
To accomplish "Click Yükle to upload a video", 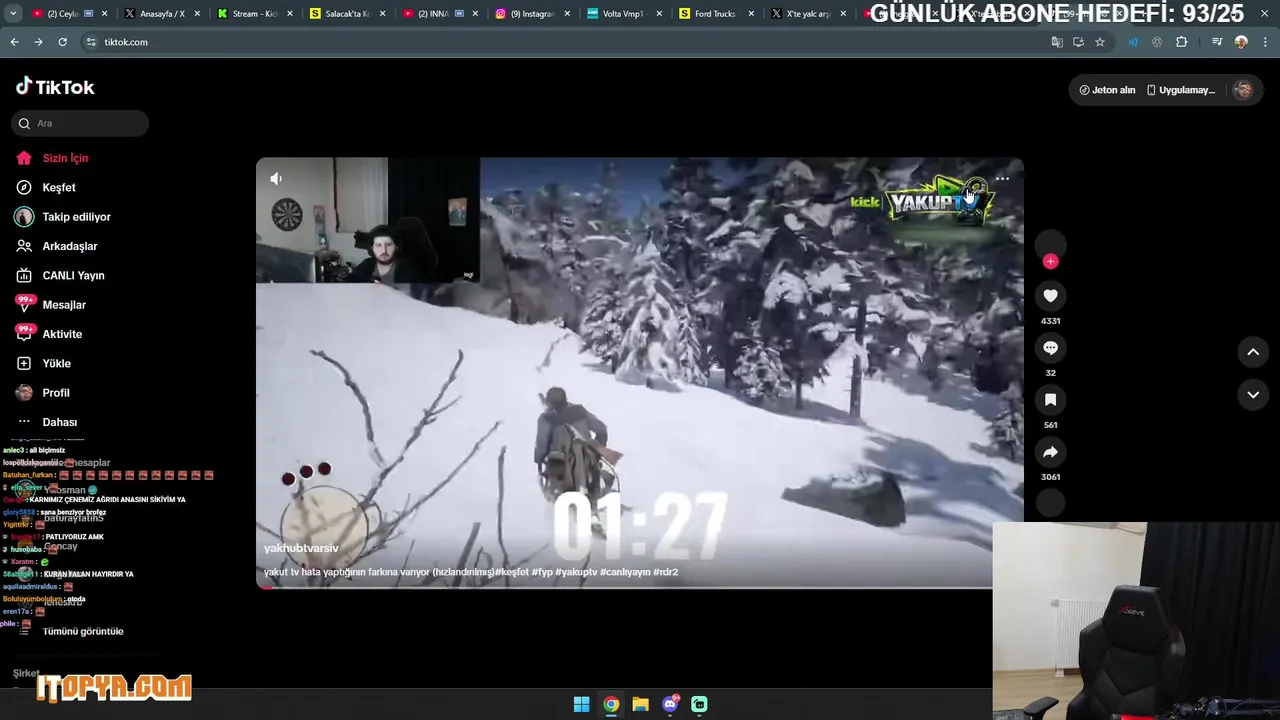I will pos(56,363).
